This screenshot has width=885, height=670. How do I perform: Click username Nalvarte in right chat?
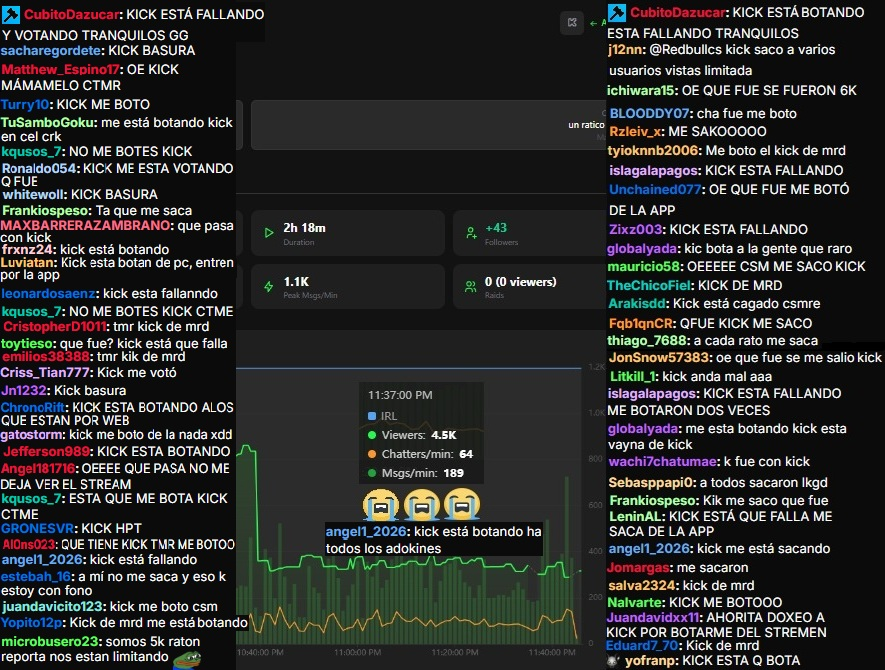click(635, 603)
